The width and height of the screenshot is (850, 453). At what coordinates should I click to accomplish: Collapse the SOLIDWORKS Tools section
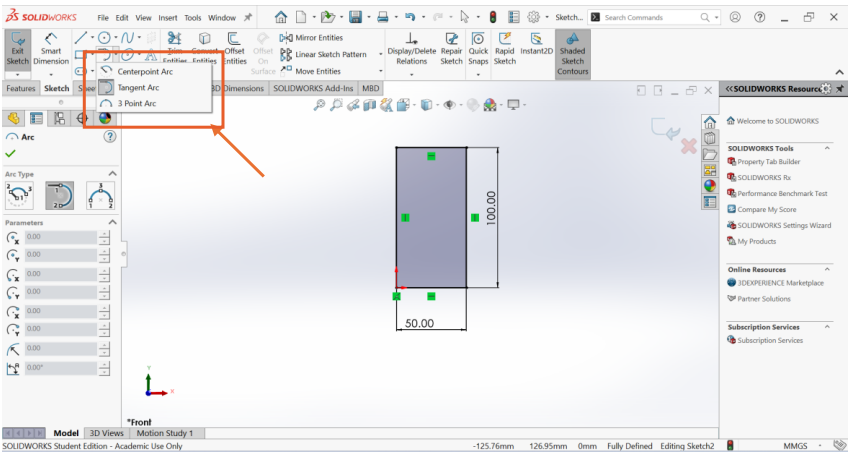tap(827, 148)
